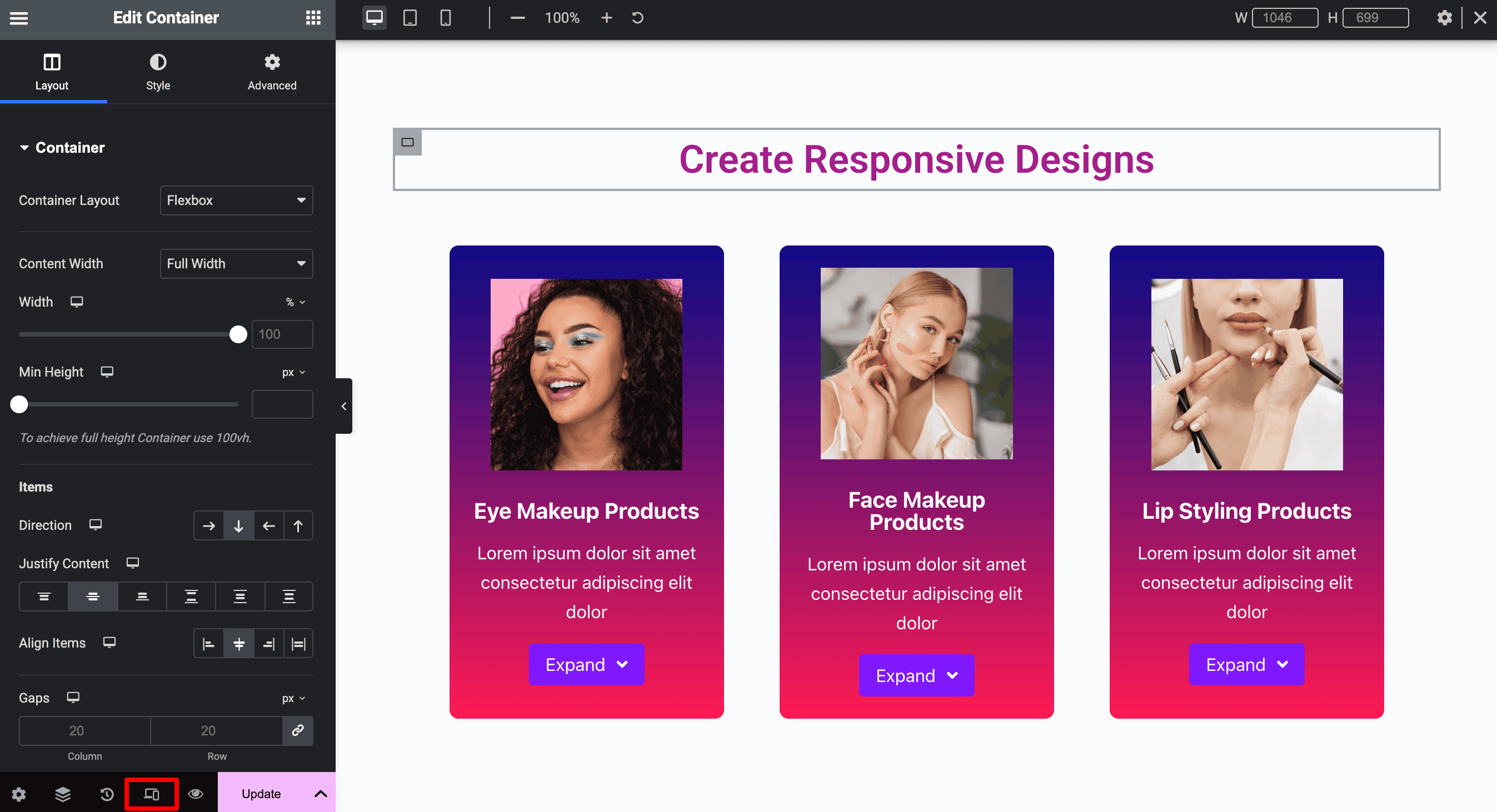1497x812 pixels.
Task: Zoom in with the plus icon
Action: [606, 18]
